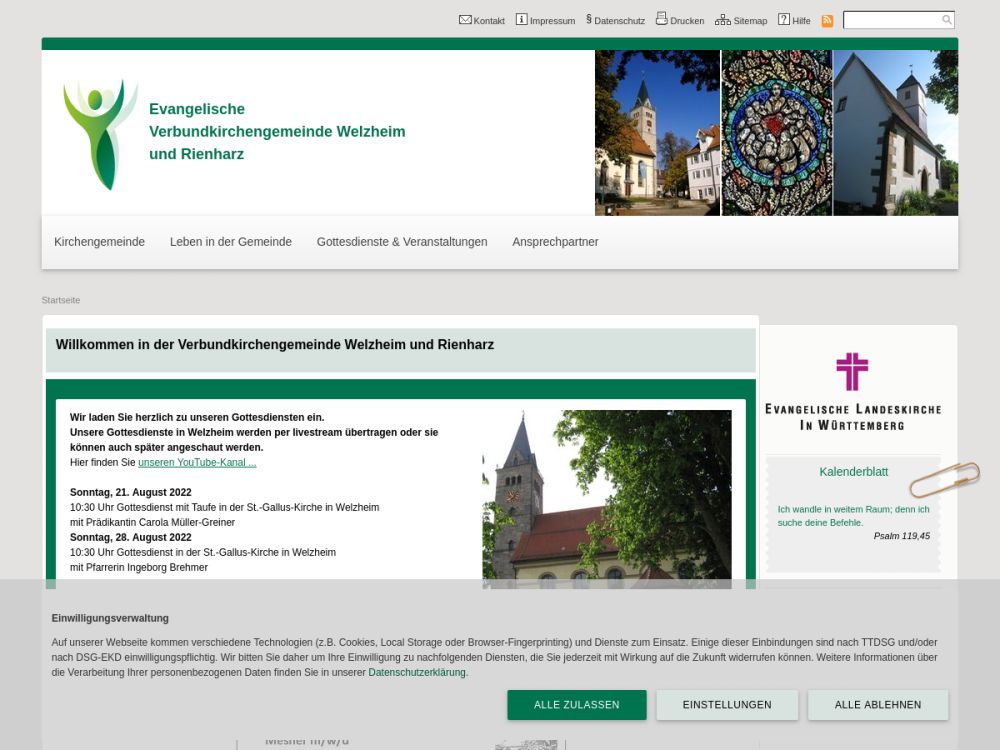Expand Leben in der Gemeinde menu
The width and height of the screenshot is (1000, 750).
[231, 242]
